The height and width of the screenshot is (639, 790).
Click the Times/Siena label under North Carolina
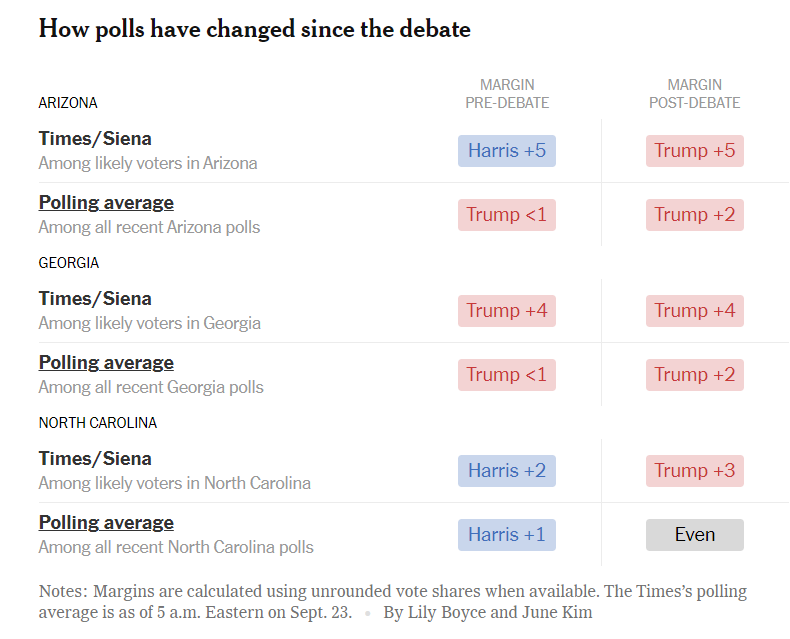coord(95,459)
